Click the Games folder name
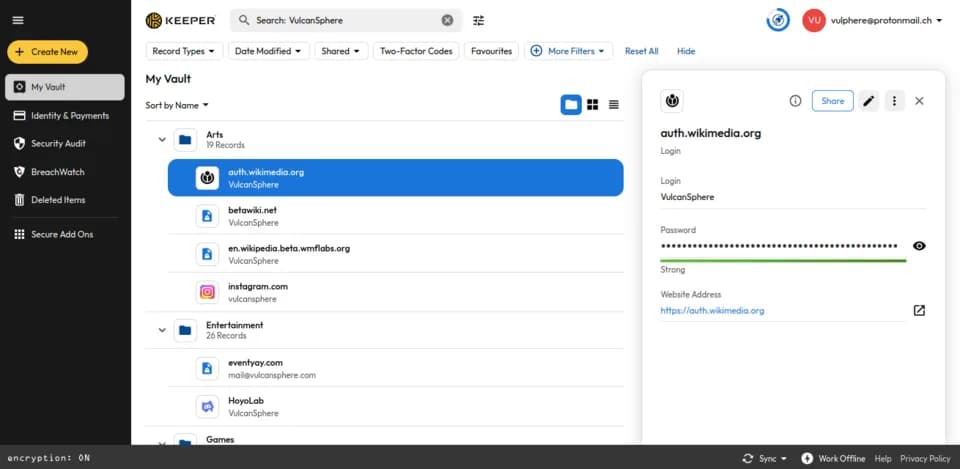 coord(220,440)
